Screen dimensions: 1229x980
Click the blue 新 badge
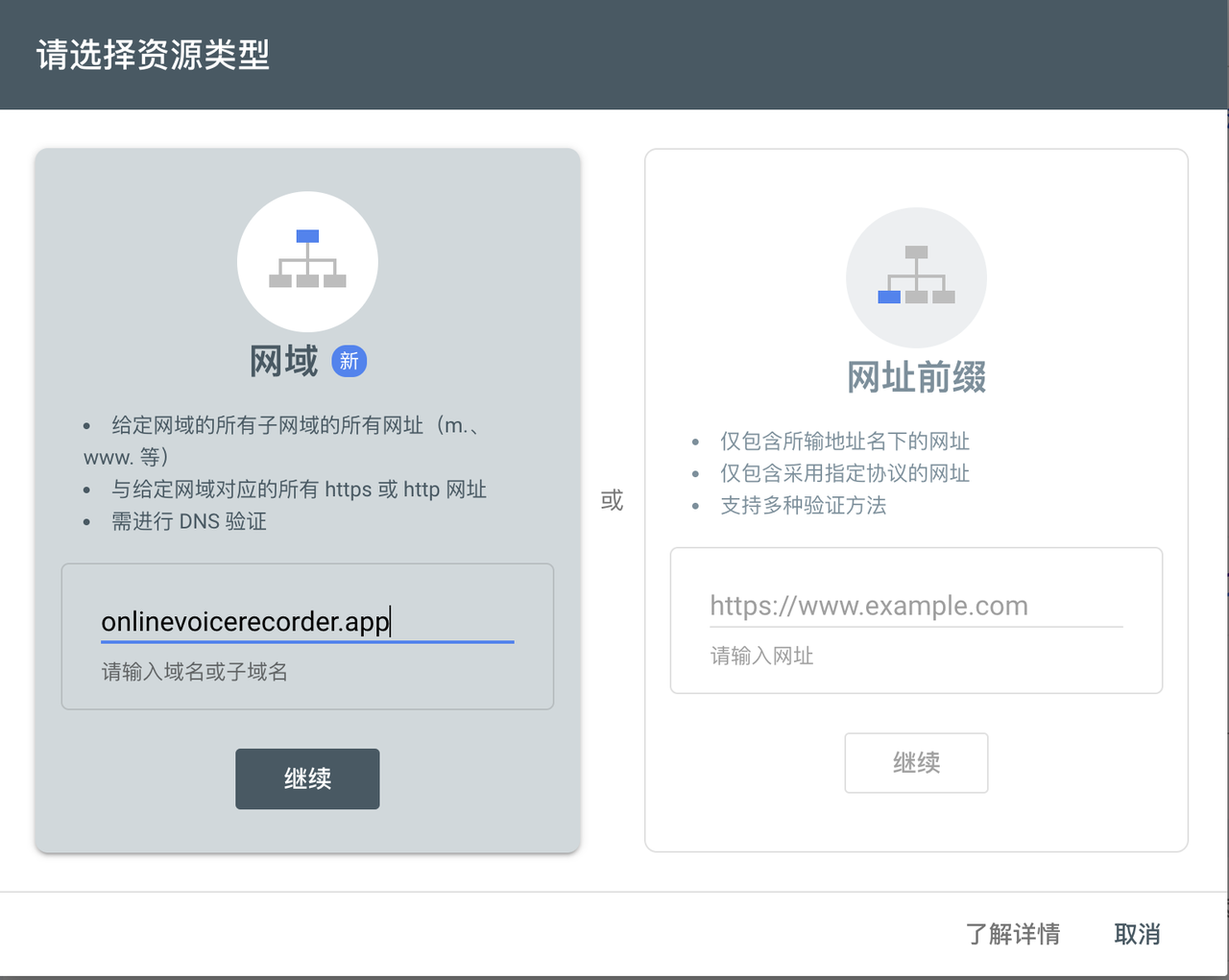click(x=349, y=361)
